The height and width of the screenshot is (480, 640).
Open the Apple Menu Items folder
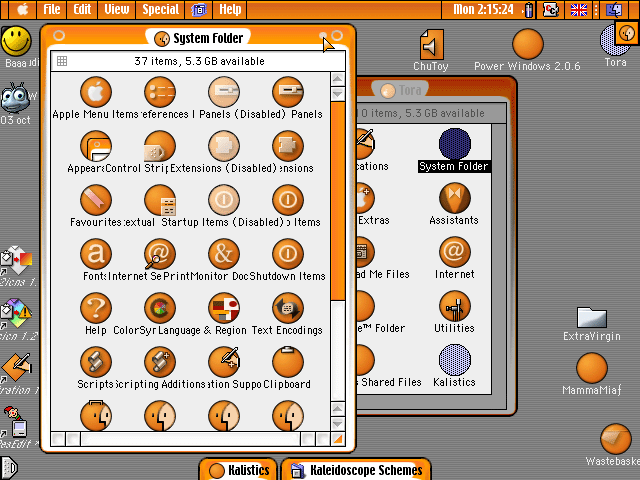pyautogui.click(x=96, y=92)
